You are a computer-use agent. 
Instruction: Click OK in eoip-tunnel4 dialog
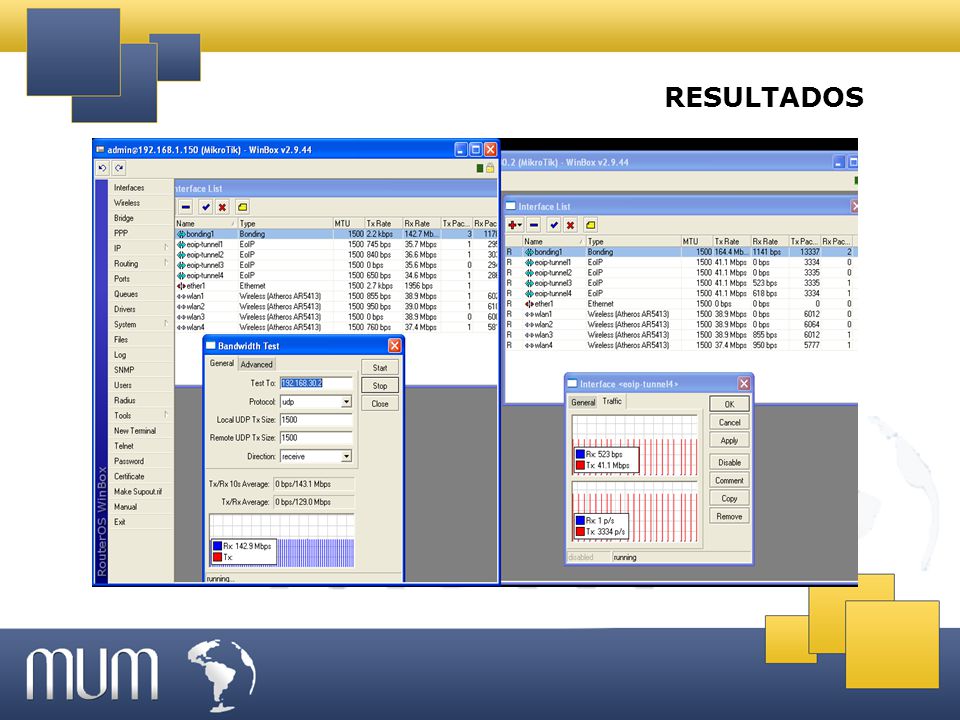pyautogui.click(x=729, y=404)
